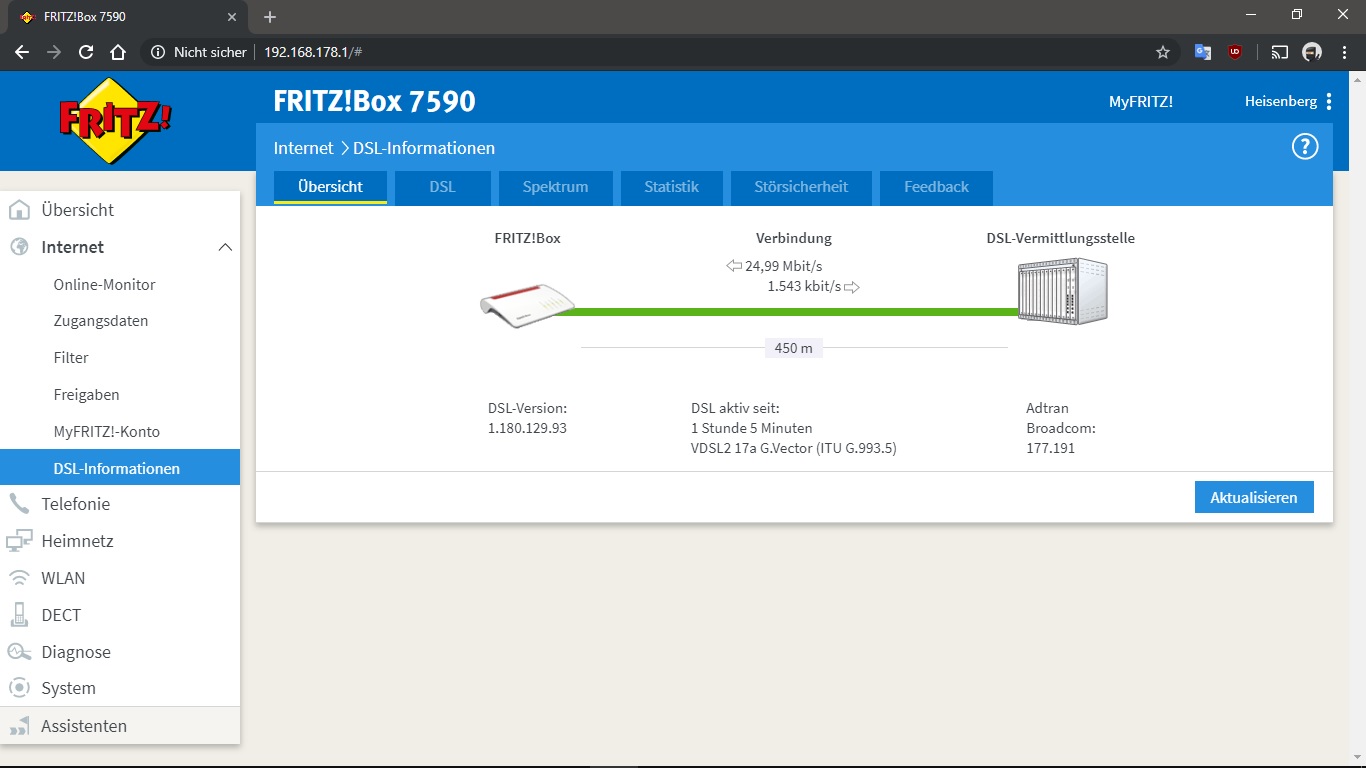Open the Google Translate extension icon
Viewport: 1366px width, 768px height.
point(1203,52)
